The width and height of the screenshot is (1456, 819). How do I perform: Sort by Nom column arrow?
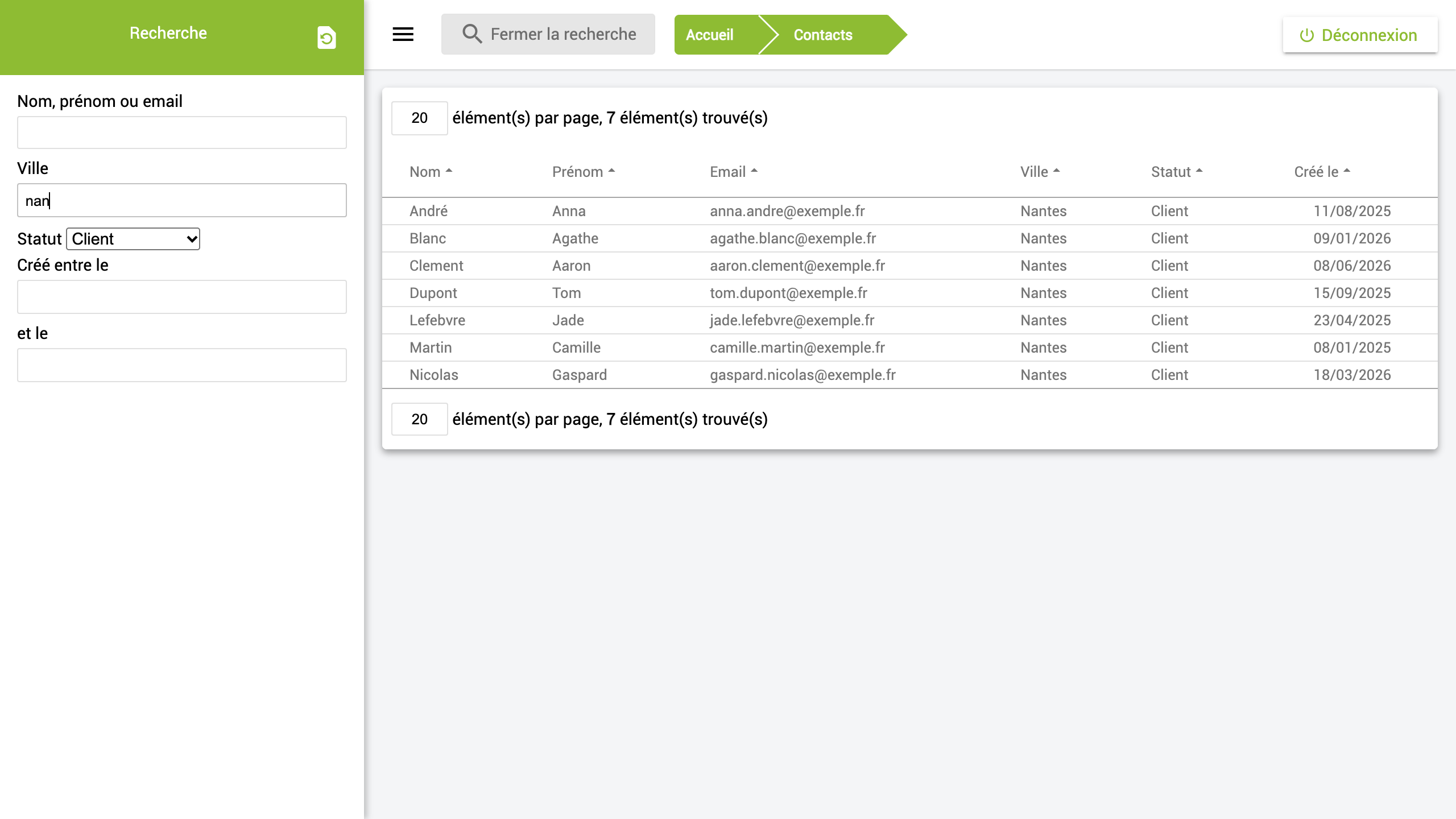click(449, 171)
